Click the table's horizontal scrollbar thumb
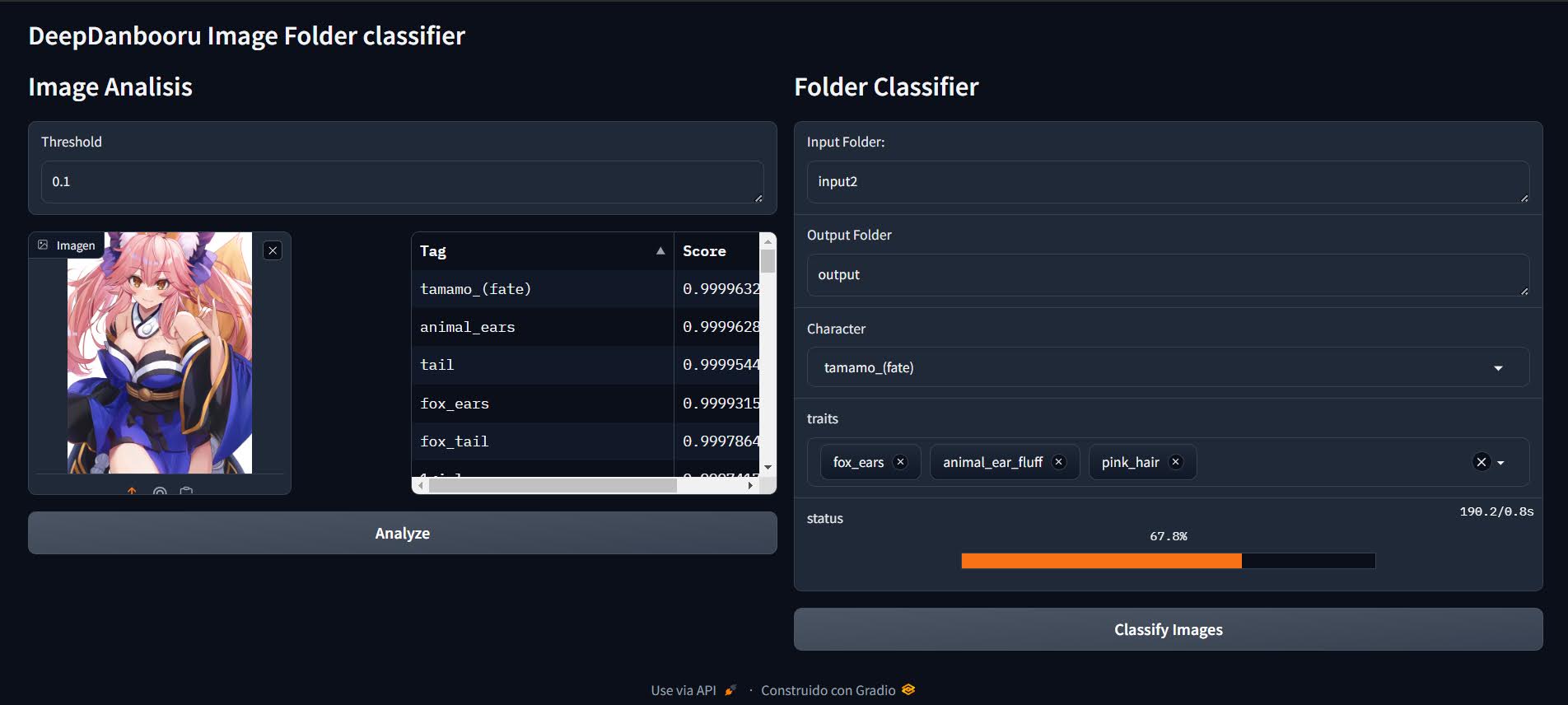1568x705 pixels. pyautogui.click(x=553, y=486)
